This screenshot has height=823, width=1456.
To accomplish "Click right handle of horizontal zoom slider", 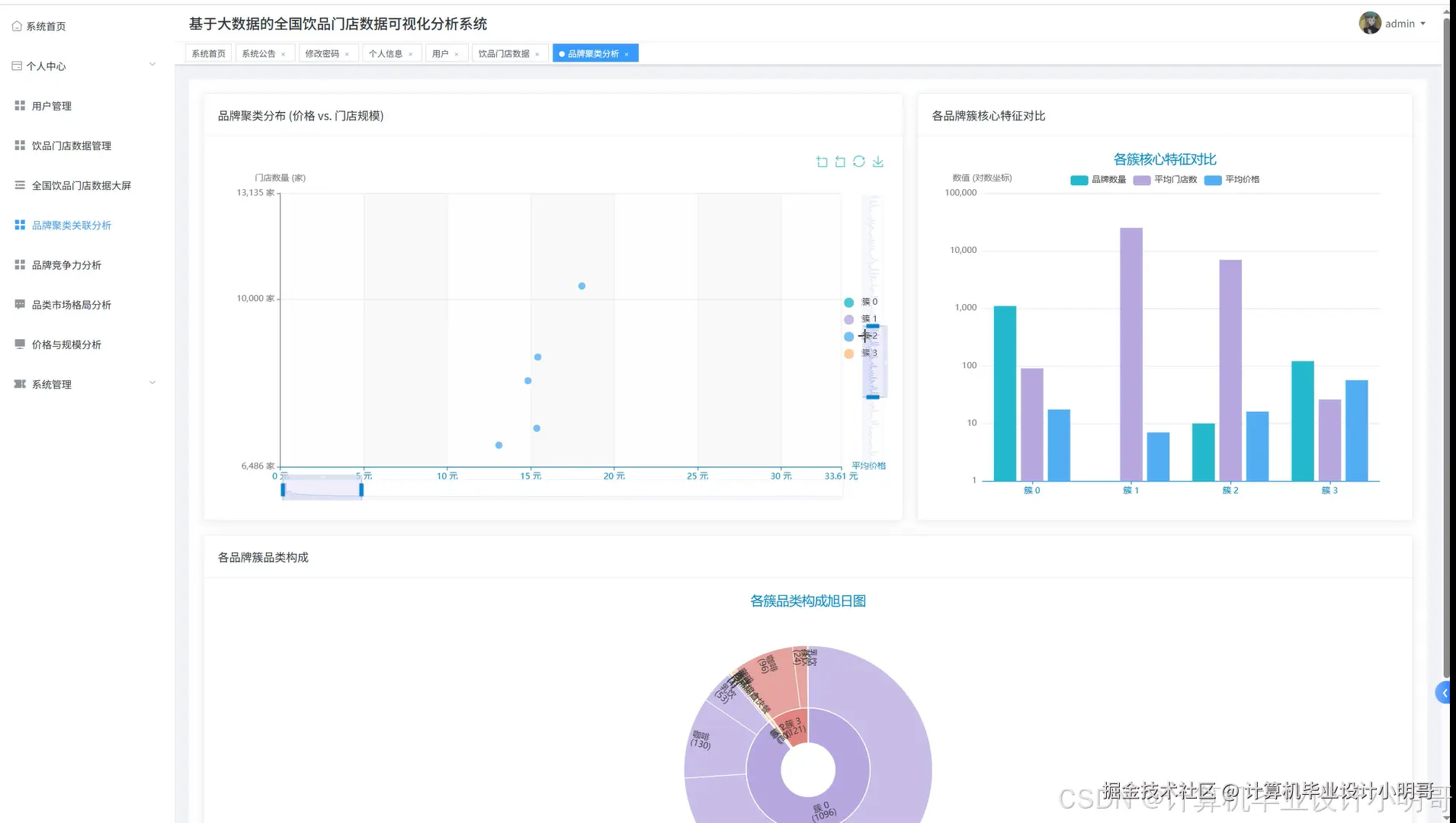I will click(x=361, y=490).
